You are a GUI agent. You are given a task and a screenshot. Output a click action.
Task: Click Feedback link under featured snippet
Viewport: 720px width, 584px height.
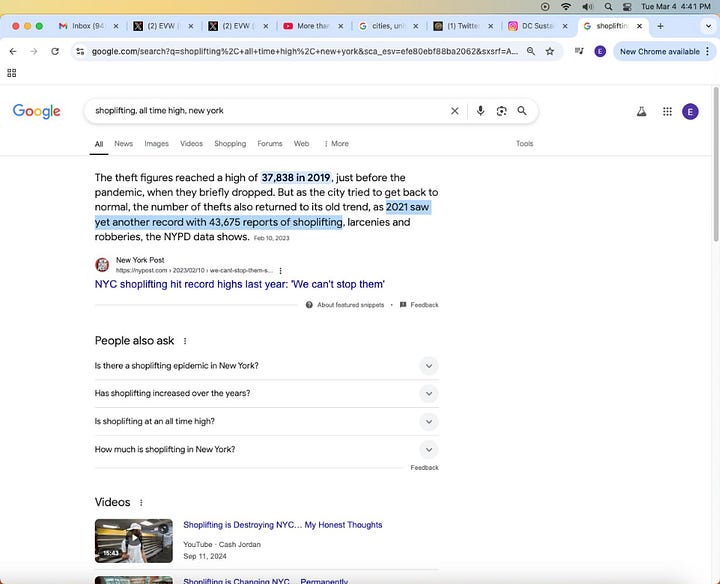(x=424, y=305)
